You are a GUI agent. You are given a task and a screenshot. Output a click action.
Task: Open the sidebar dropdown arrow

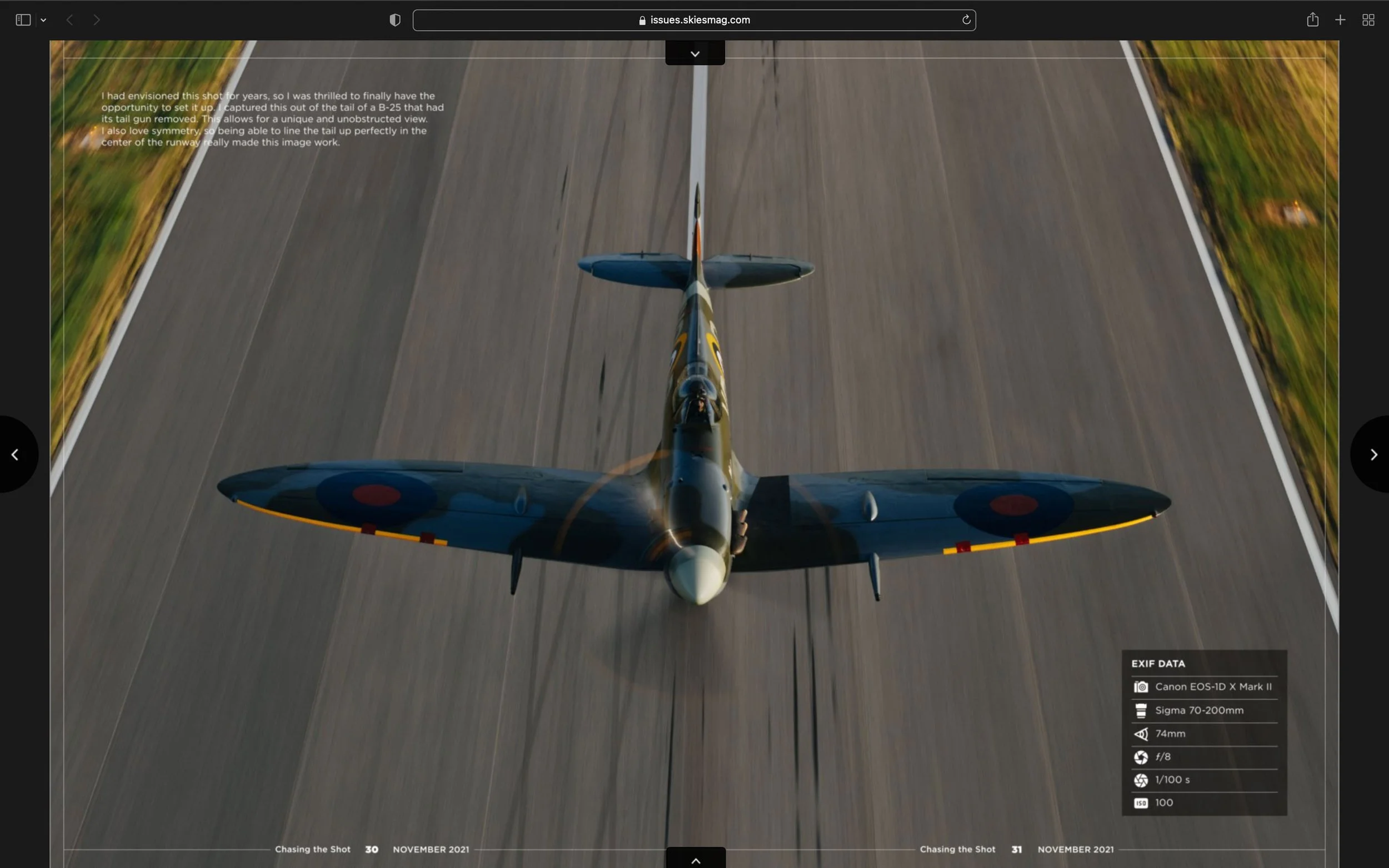tap(43, 20)
